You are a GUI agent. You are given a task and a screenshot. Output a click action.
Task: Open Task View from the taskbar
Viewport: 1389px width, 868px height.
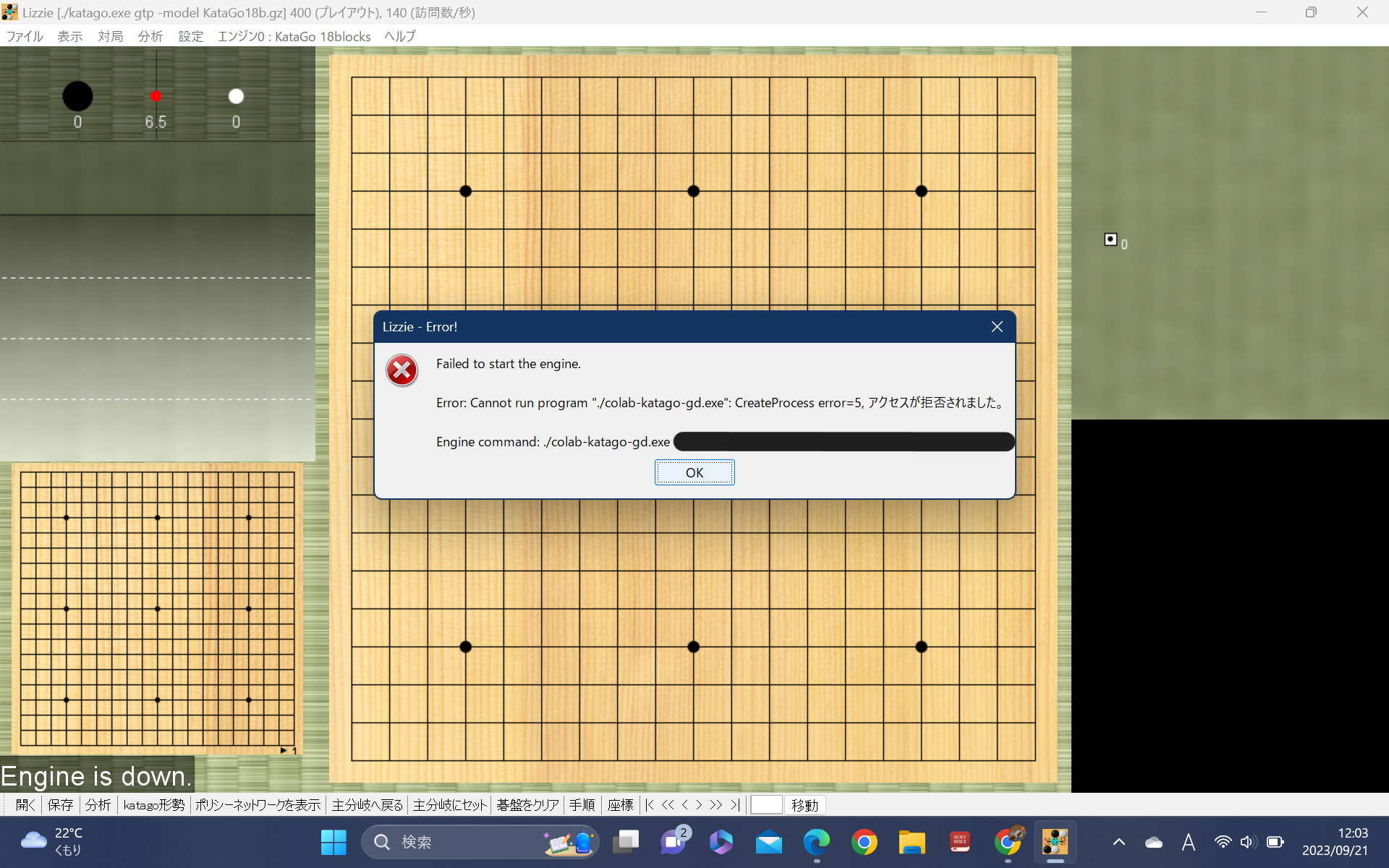click(x=626, y=842)
